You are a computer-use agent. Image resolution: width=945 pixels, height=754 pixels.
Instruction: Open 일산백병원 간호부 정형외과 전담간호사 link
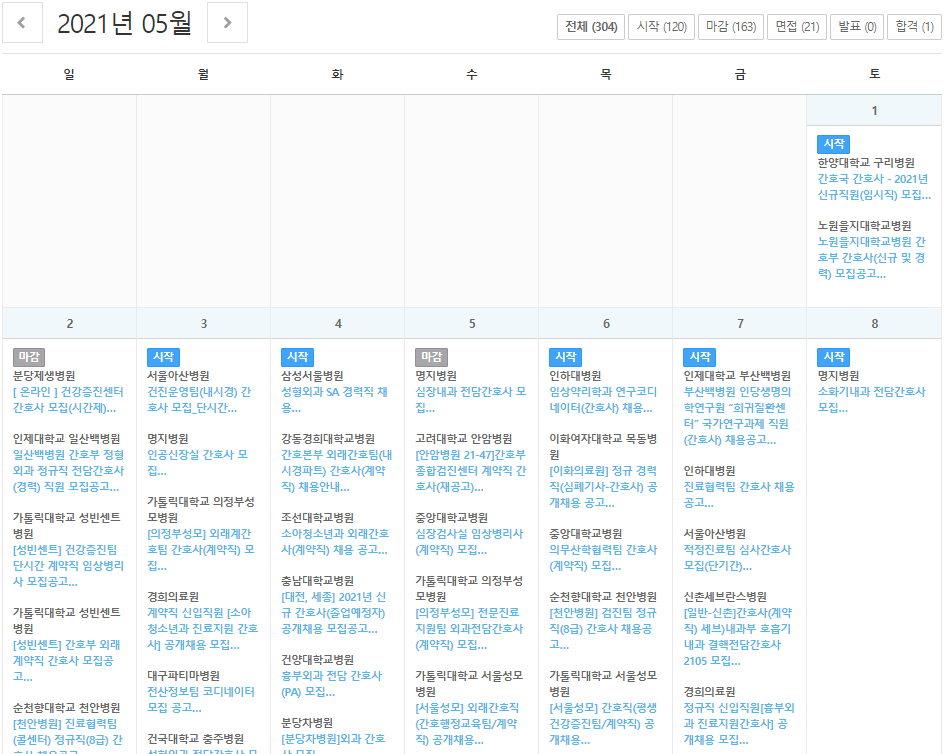click(69, 471)
